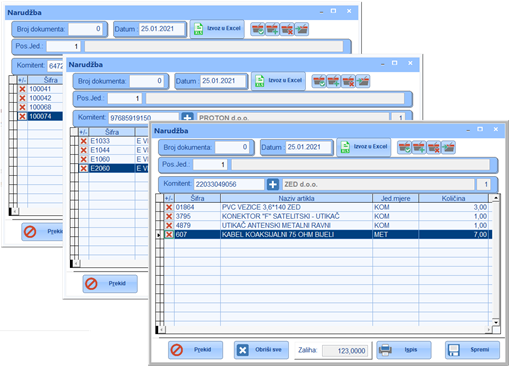Click the Komitent field containing 22033049056
The image size is (510, 367).
(x=229, y=184)
